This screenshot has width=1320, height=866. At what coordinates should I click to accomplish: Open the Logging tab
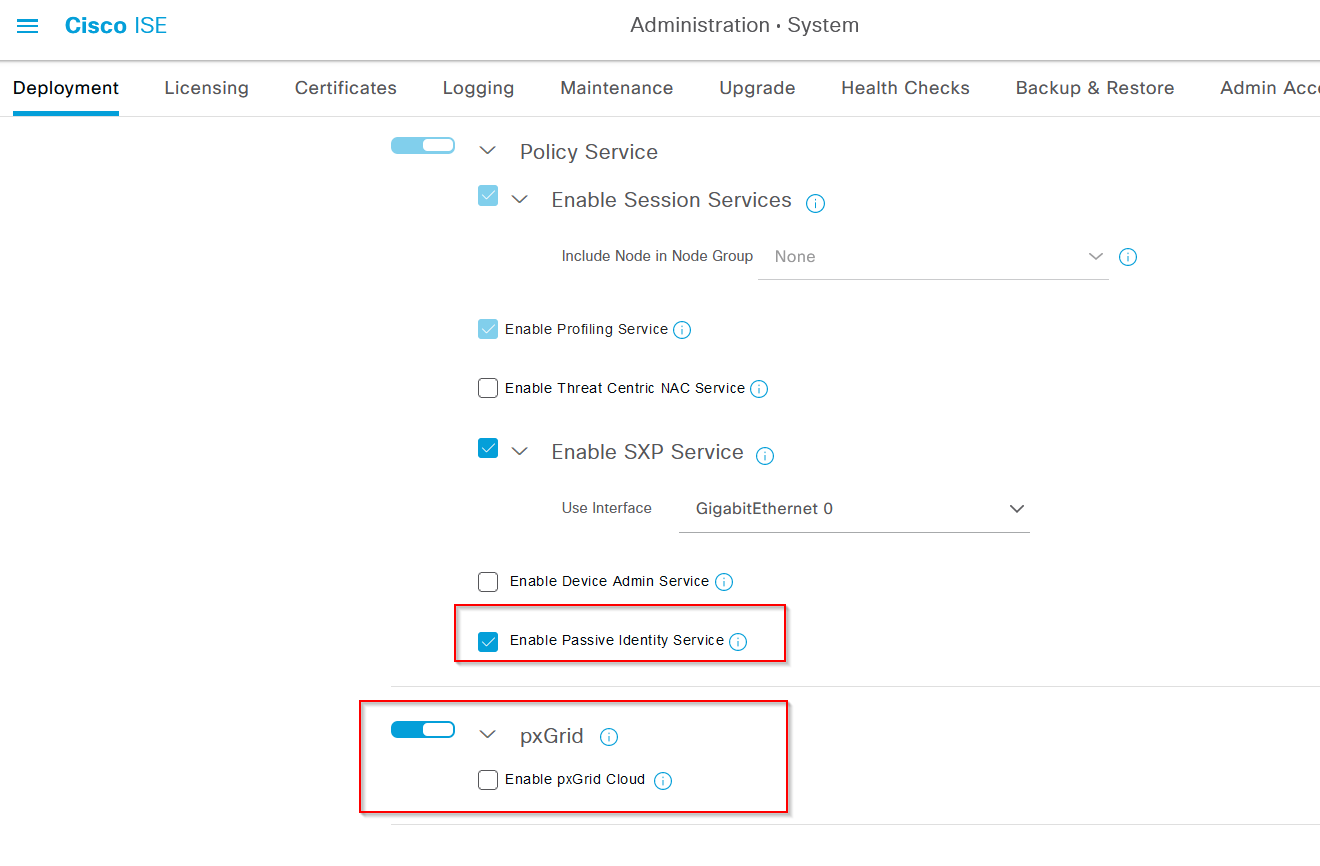click(478, 88)
